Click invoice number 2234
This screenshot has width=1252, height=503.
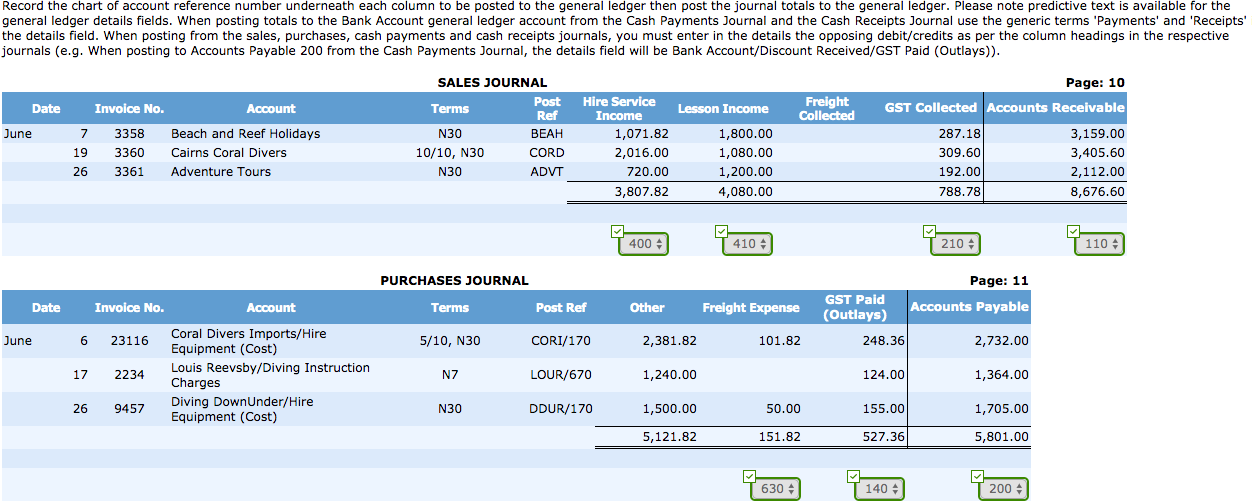129,375
